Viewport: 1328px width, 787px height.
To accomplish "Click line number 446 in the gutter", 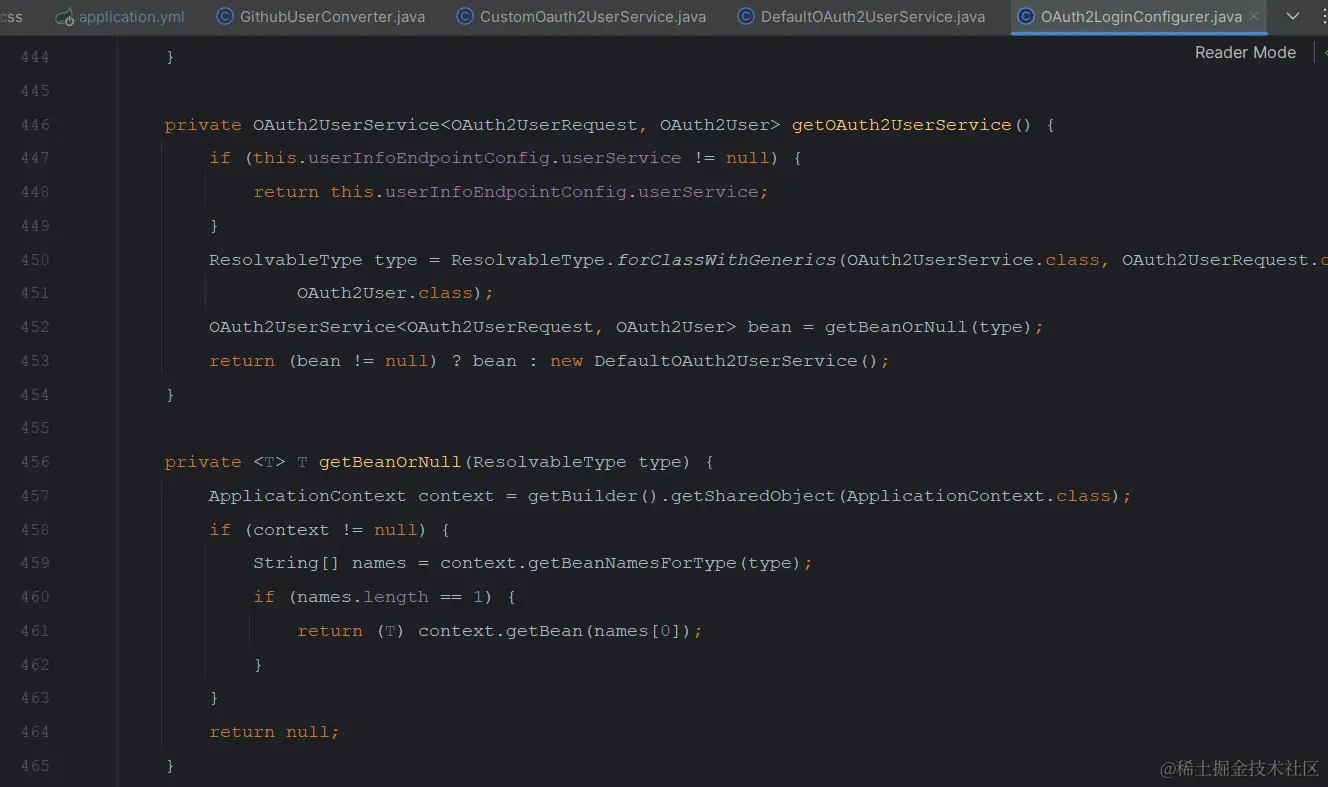I will 35,125.
